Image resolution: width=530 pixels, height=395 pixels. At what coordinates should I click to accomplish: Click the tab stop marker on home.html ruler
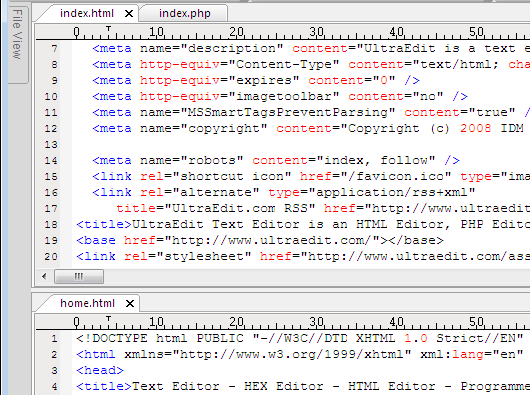108,319
